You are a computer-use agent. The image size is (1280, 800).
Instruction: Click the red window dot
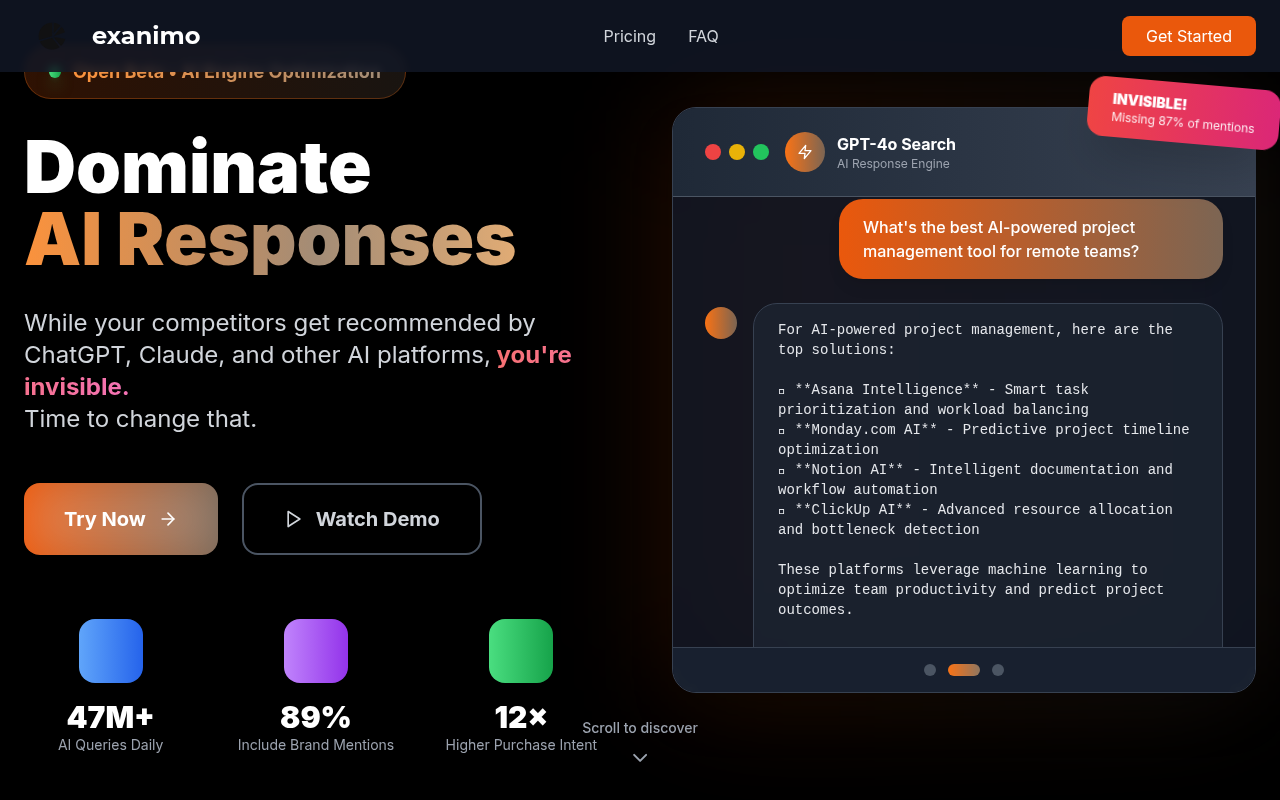point(713,152)
